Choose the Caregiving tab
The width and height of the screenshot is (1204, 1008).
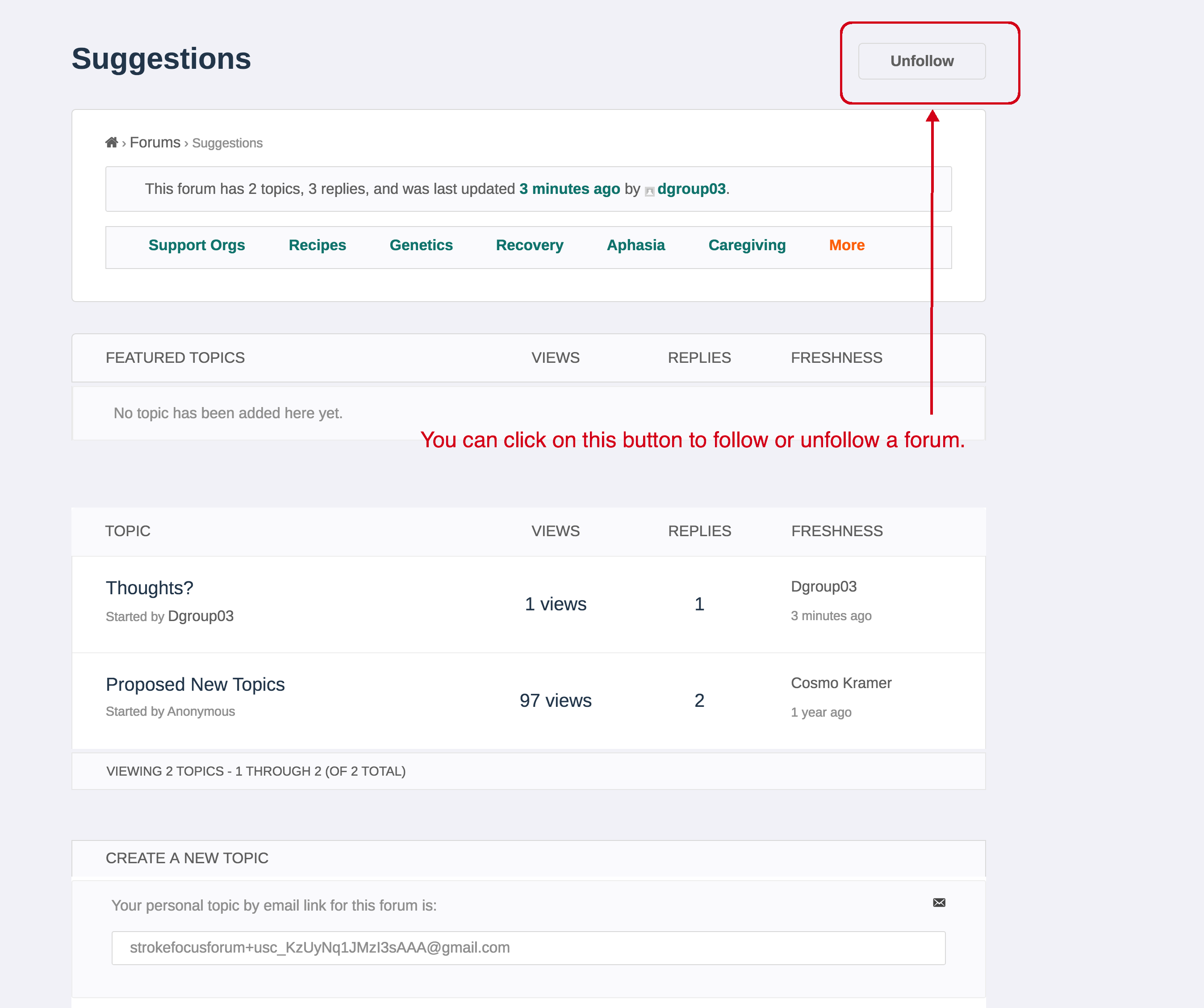point(747,245)
